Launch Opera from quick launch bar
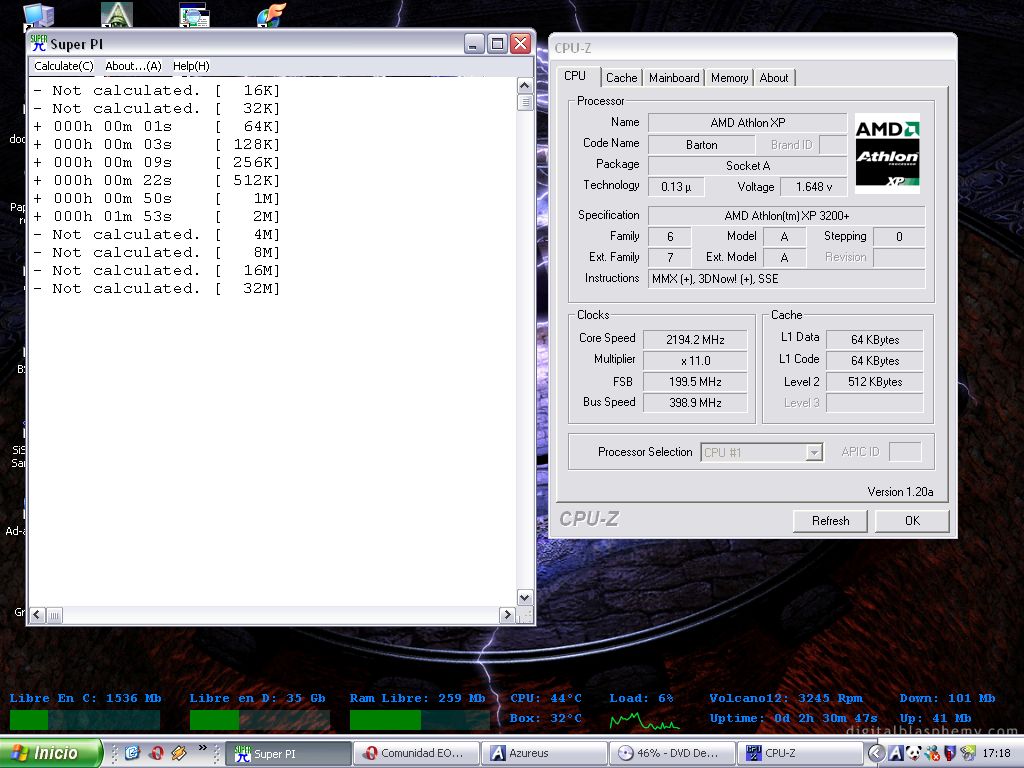 pos(156,753)
